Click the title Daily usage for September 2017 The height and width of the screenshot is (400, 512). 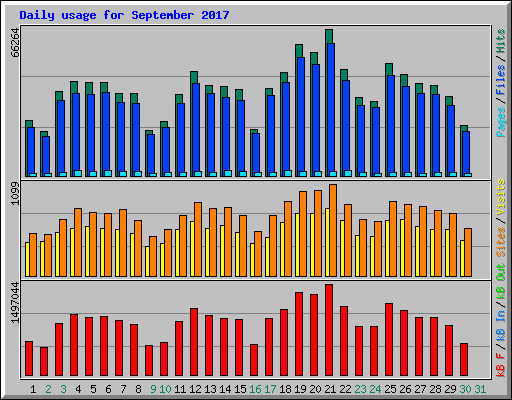[124, 15]
